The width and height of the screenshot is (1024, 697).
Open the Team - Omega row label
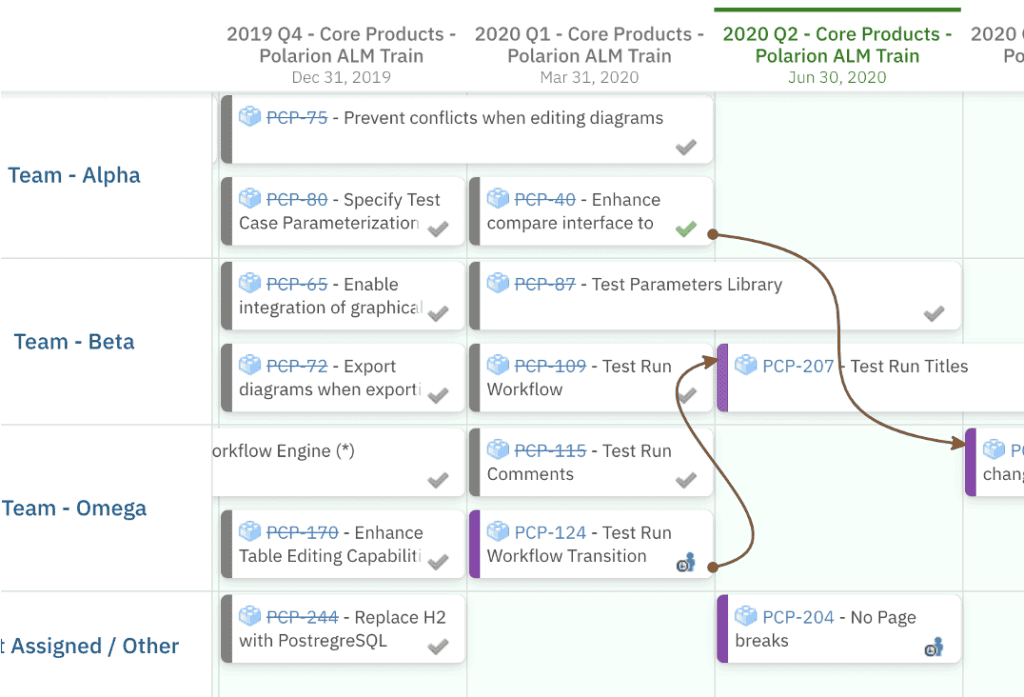coord(74,508)
